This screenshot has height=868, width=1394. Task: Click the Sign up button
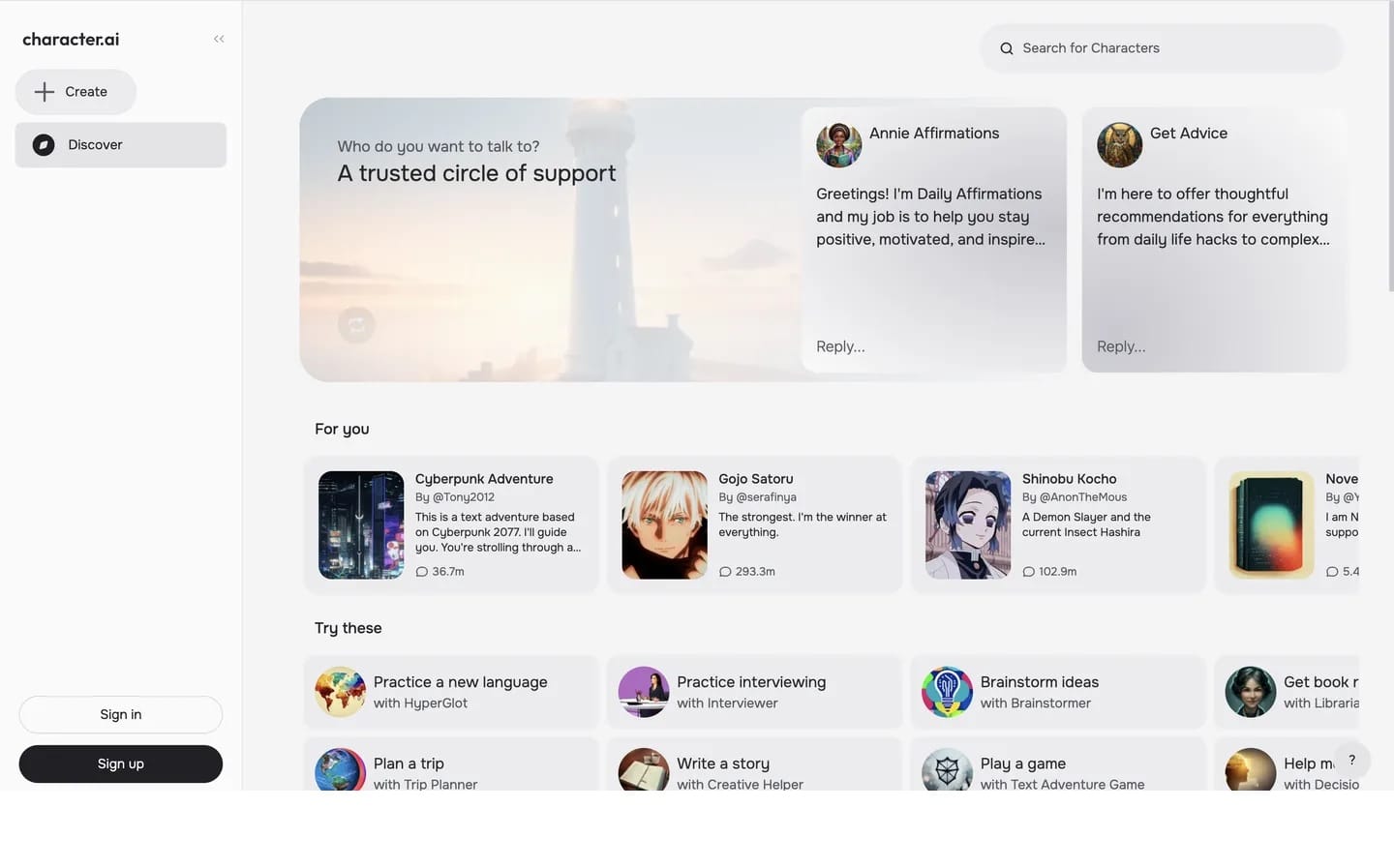[x=121, y=763]
